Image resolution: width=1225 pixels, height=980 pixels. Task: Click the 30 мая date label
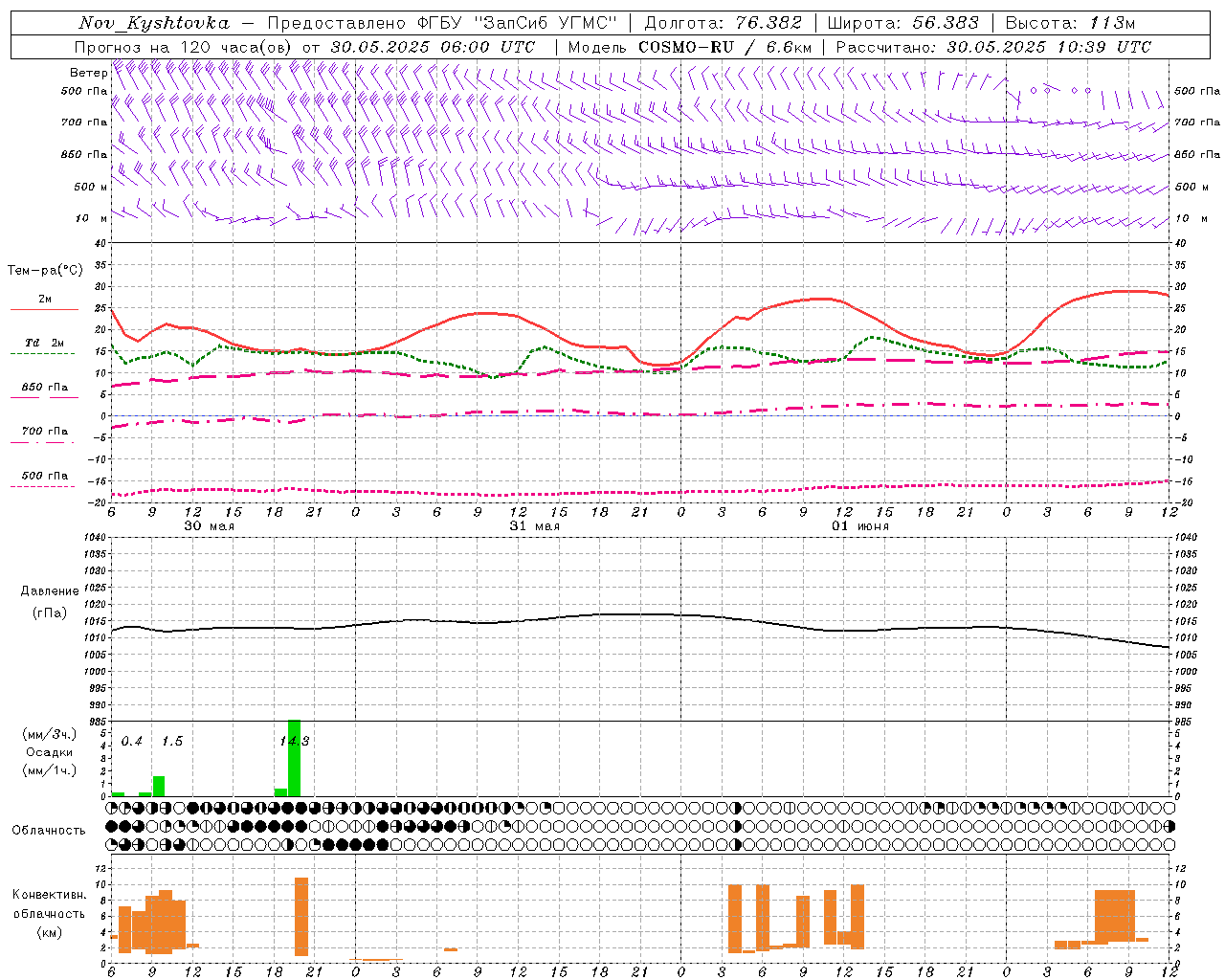pos(209,526)
